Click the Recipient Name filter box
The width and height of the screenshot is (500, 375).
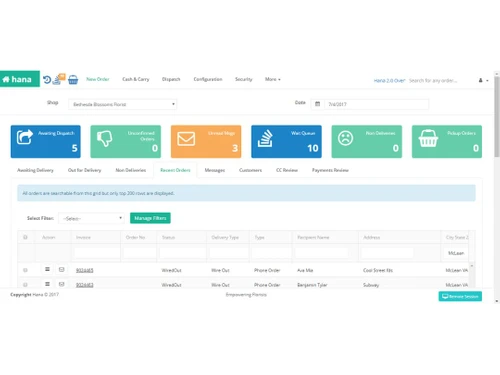[322, 253]
